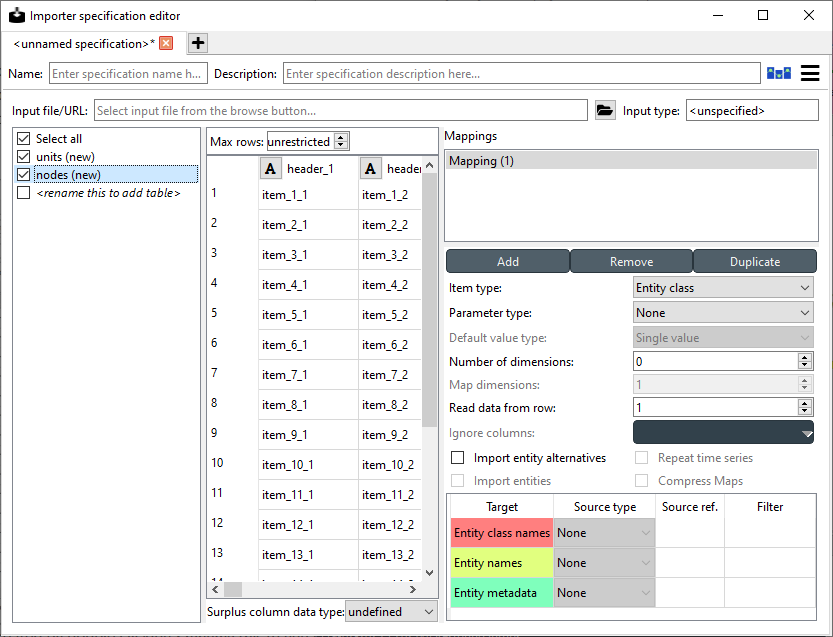The image size is (833, 637).
Task: Click the header_1 column header
Action: (308, 169)
